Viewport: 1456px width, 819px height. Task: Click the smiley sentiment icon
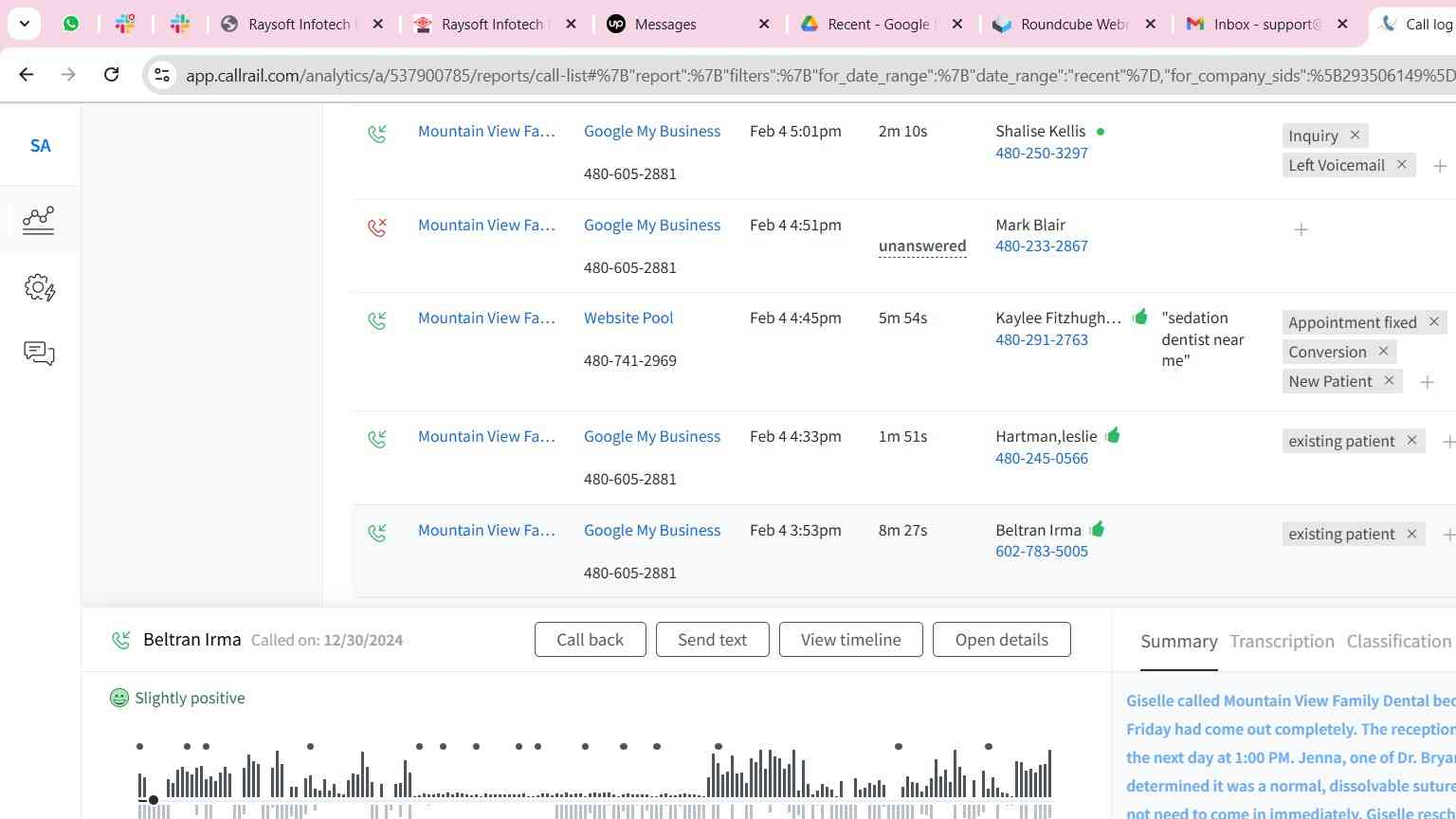(x=119, y=698)
